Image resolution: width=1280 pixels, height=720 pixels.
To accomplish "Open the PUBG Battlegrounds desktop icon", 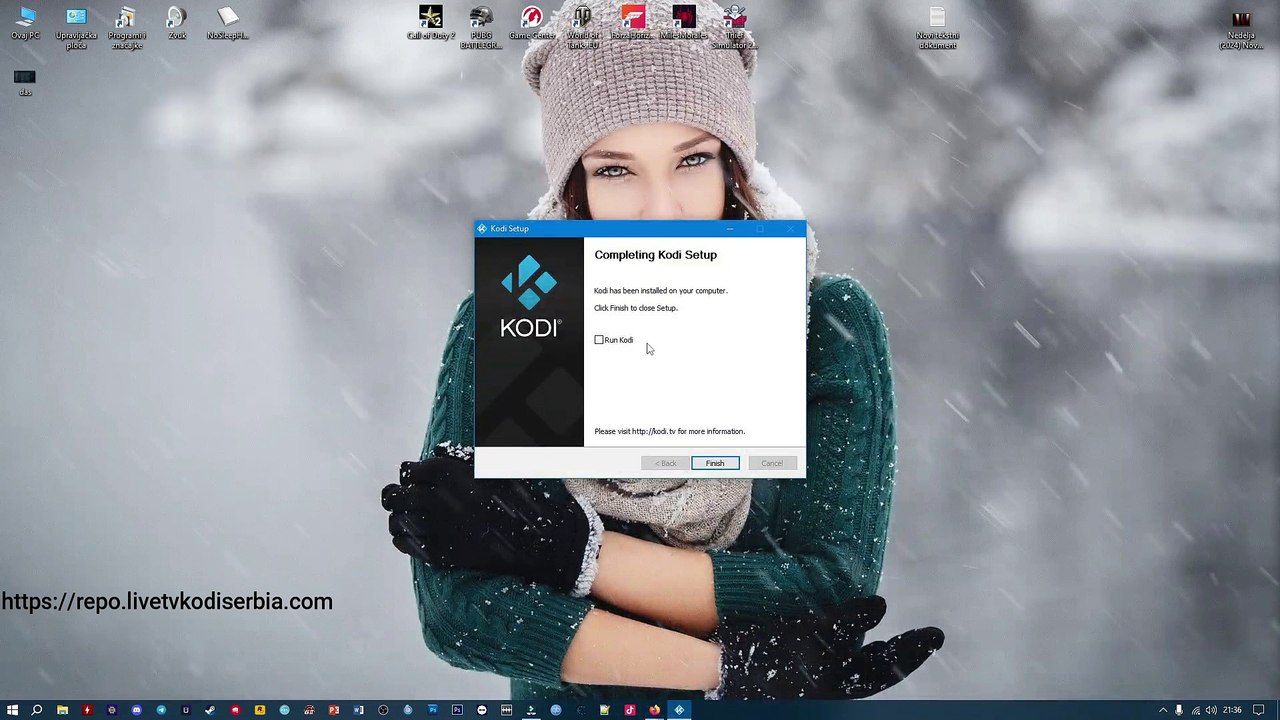I will pos(481,20).
